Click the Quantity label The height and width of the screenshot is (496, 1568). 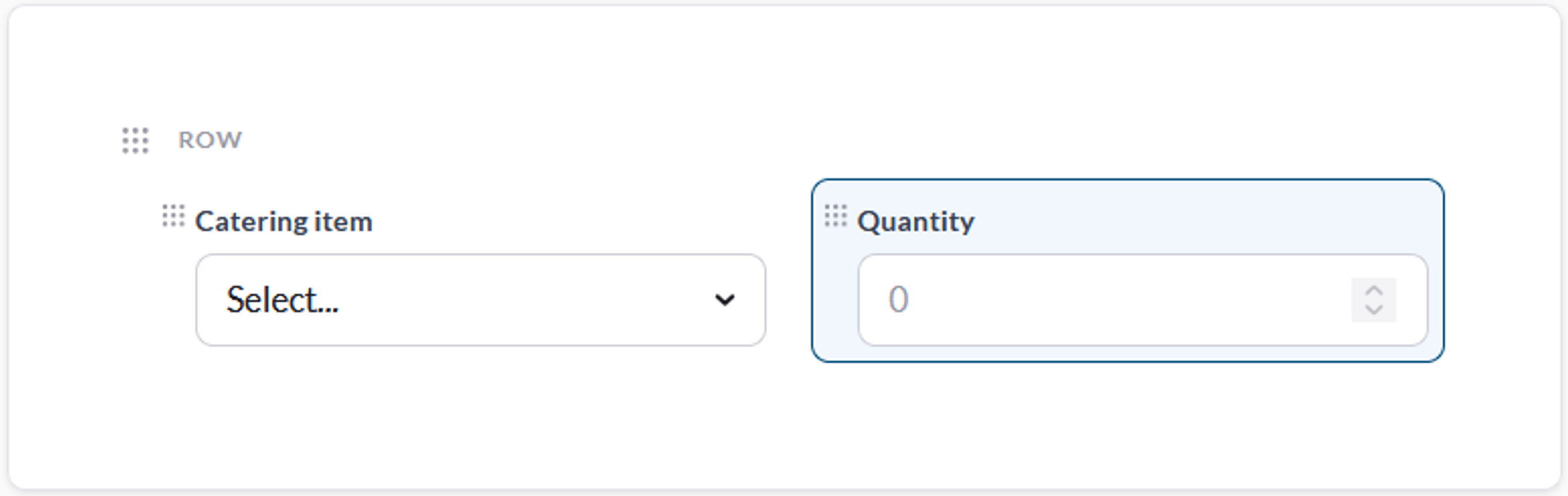click(916, 222)
